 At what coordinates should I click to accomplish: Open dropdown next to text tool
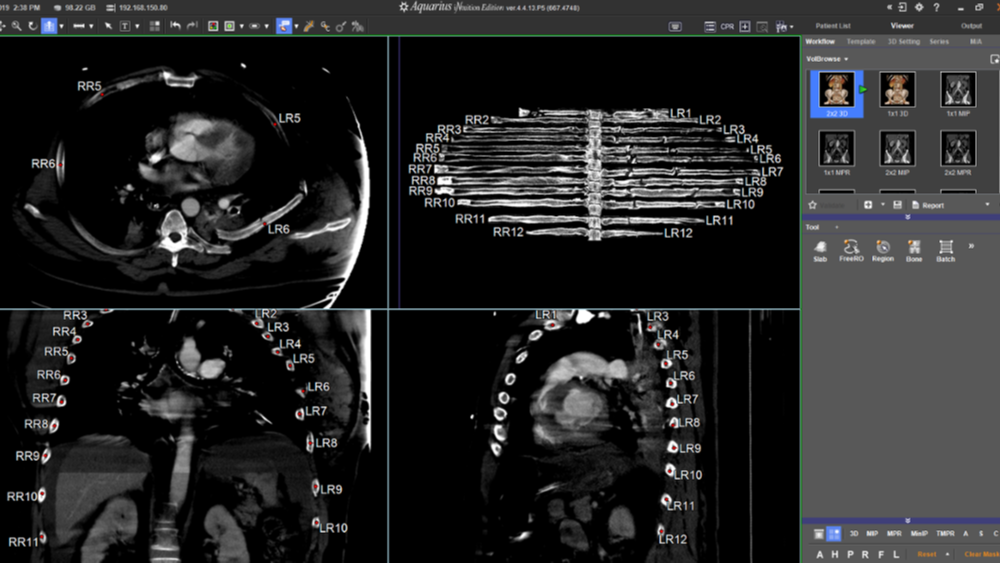[137, 27]
